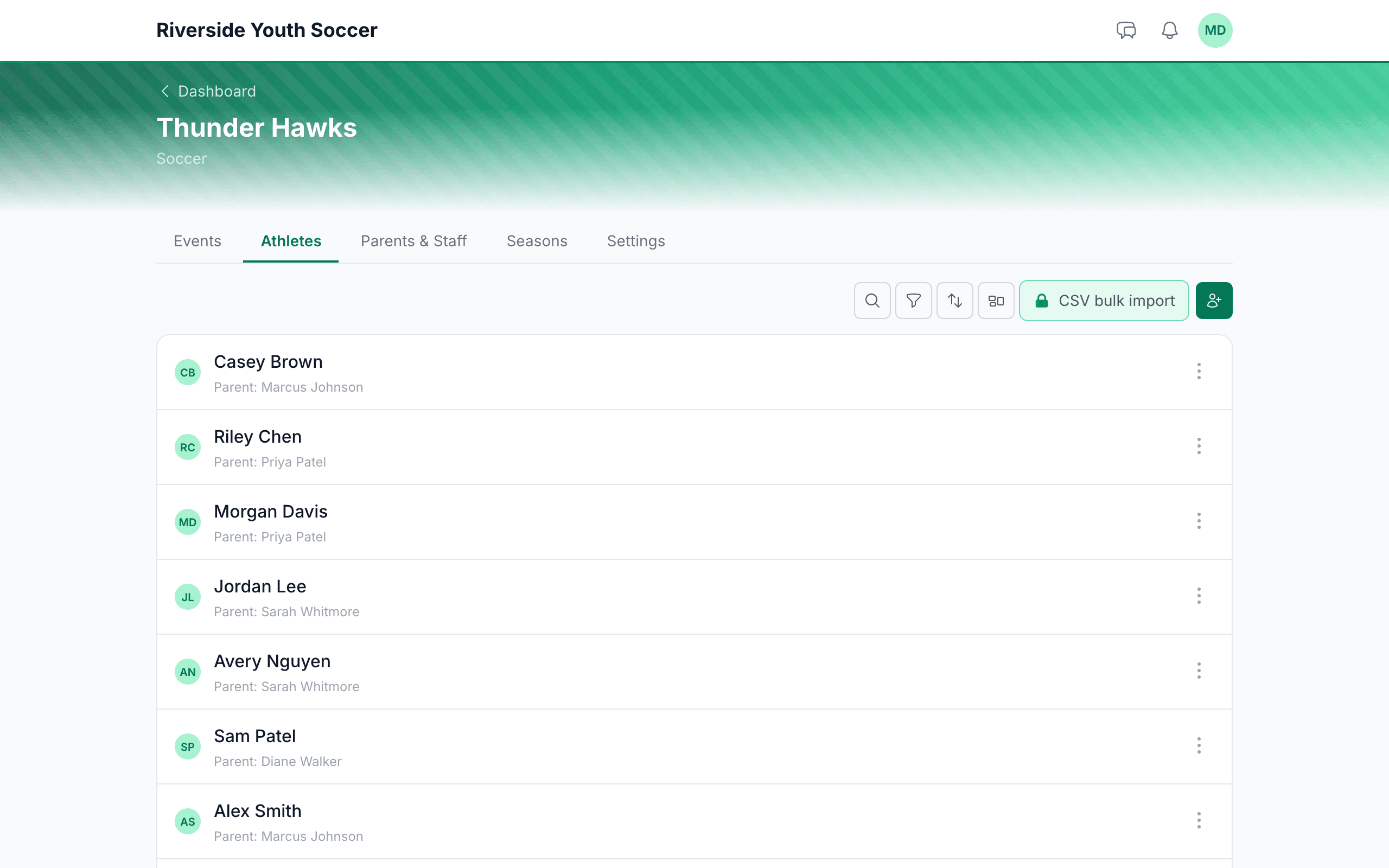
Task: Open the Settings tab
Action: tap(636, 241)
